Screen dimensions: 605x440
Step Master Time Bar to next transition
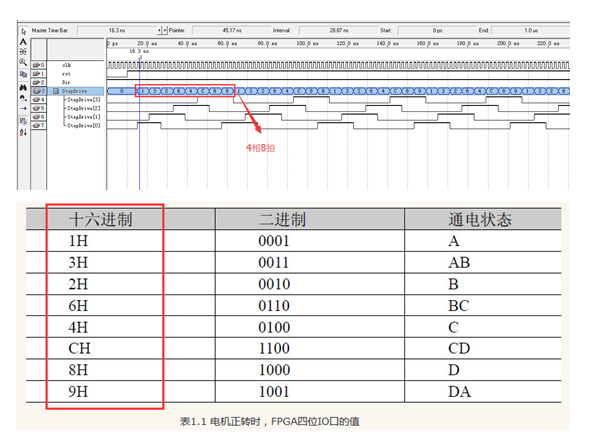point(166,32)
